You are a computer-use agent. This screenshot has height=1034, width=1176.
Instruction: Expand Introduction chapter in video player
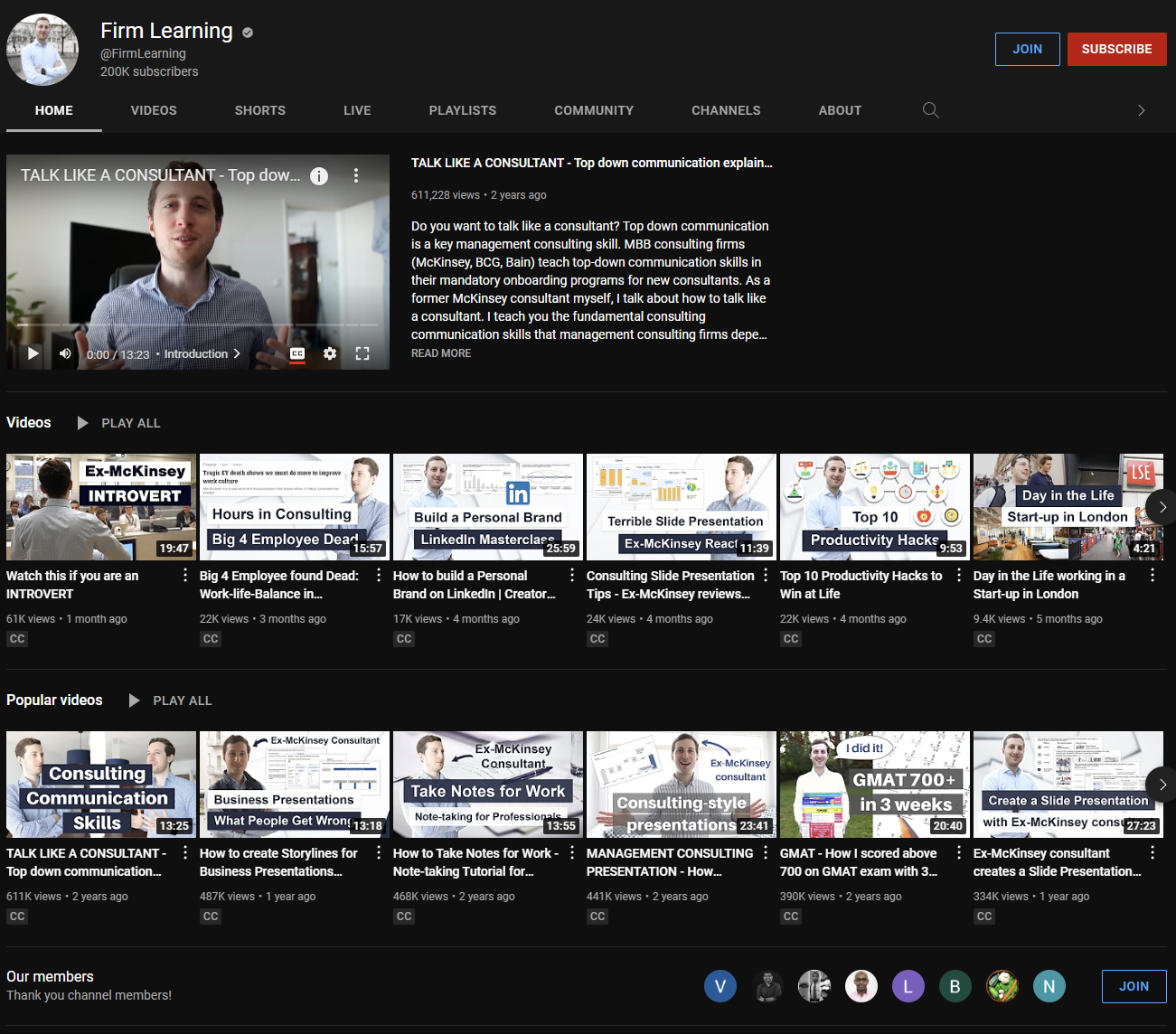[x=202, y=354]
